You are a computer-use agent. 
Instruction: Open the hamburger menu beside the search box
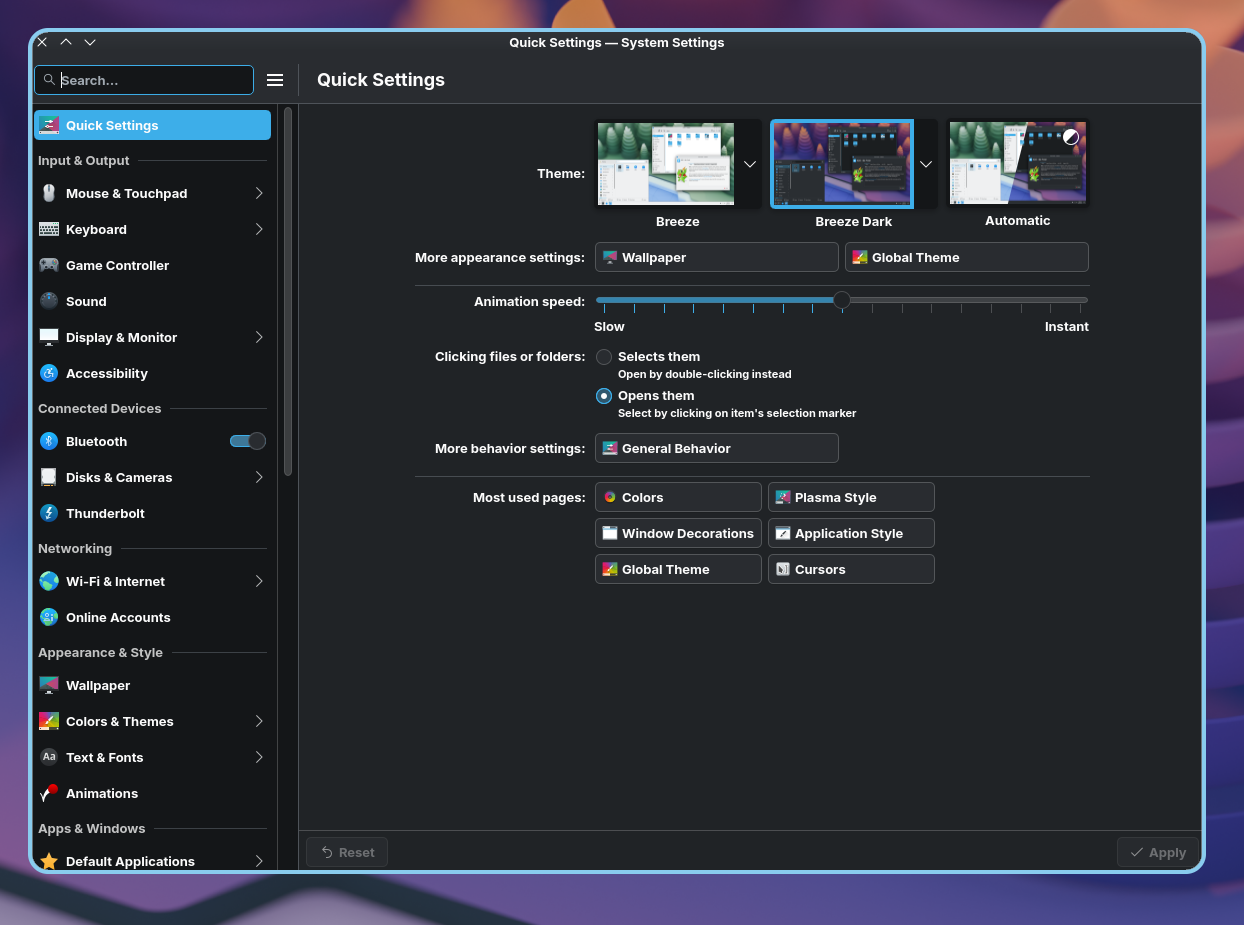pyautogui.click(x=275, y=80)
